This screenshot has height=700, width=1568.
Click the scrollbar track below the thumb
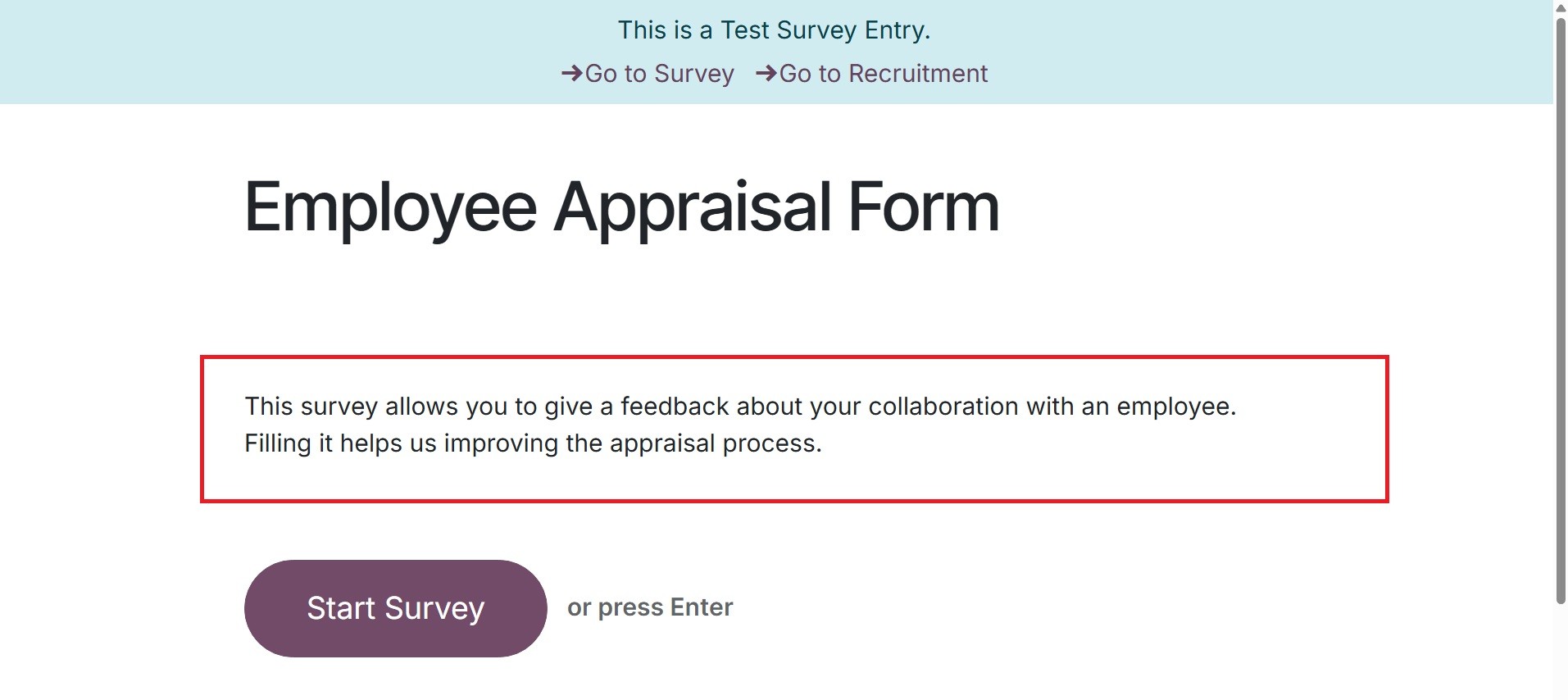[x=1561, y=652]
